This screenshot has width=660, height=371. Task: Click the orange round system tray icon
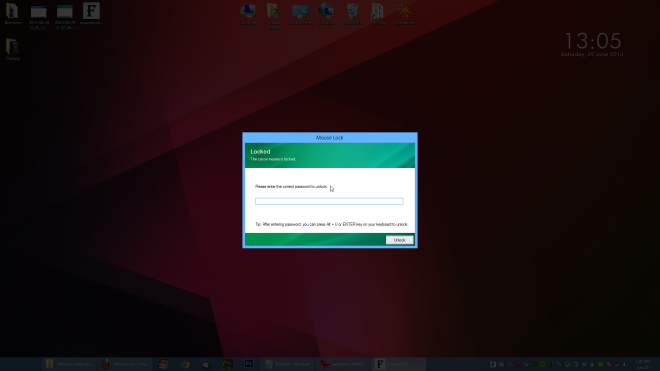click(x=501, y=365)
